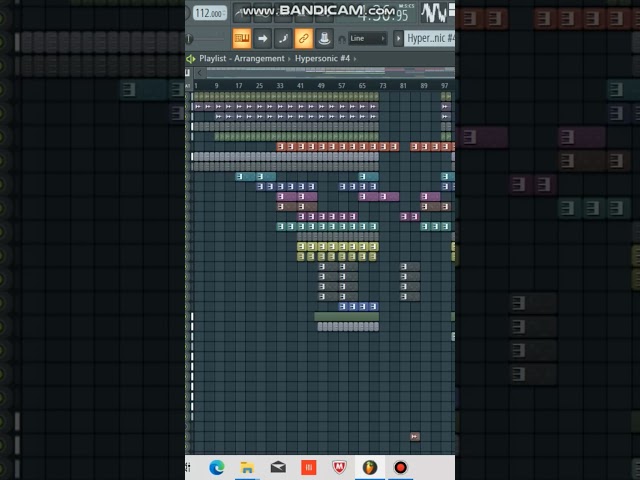Toggle typing keyboard to piano button
Viewport: 640px width, 480px height.
242,38
